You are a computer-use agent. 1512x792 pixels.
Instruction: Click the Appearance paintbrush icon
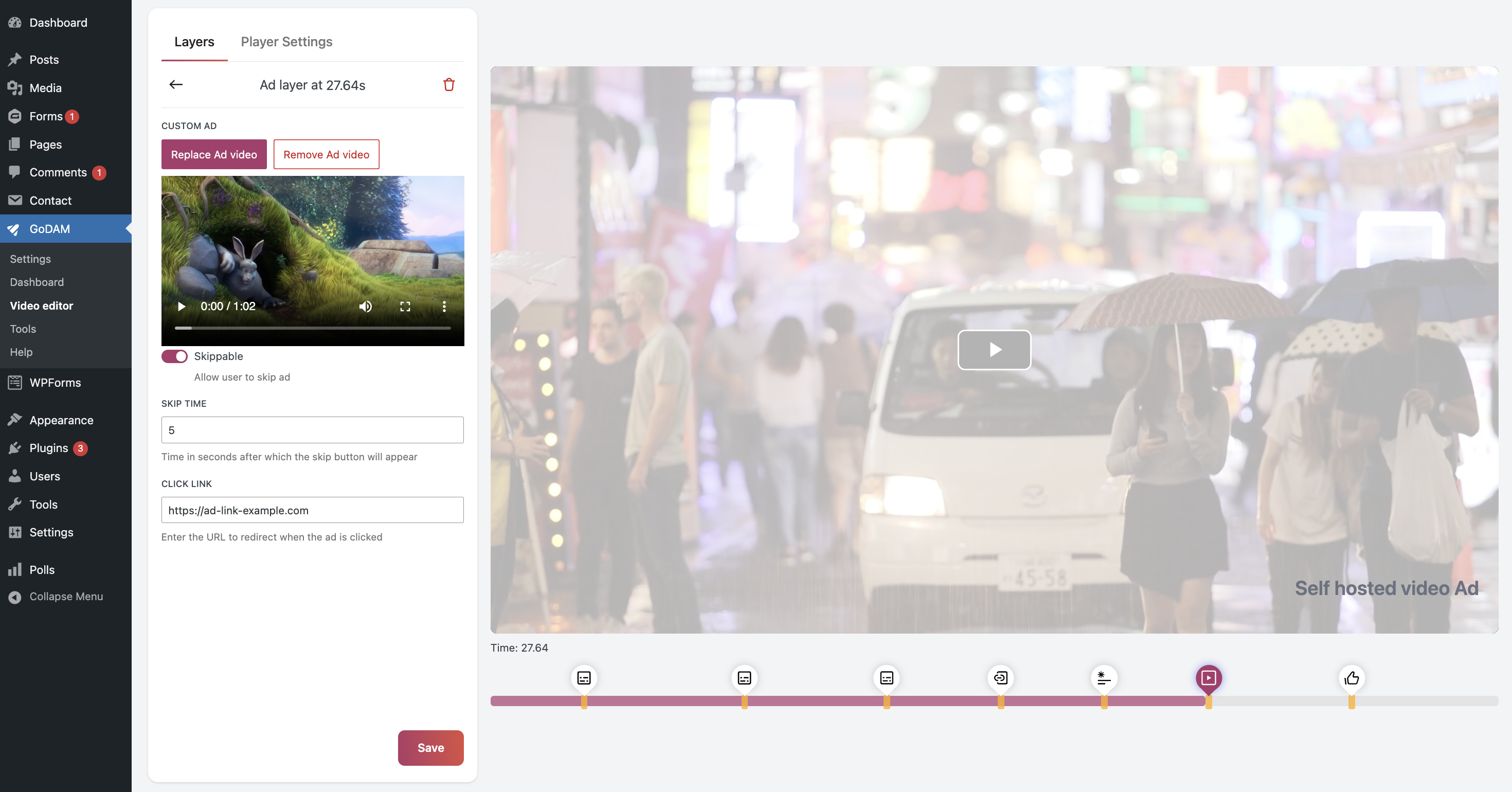[15, 420]
